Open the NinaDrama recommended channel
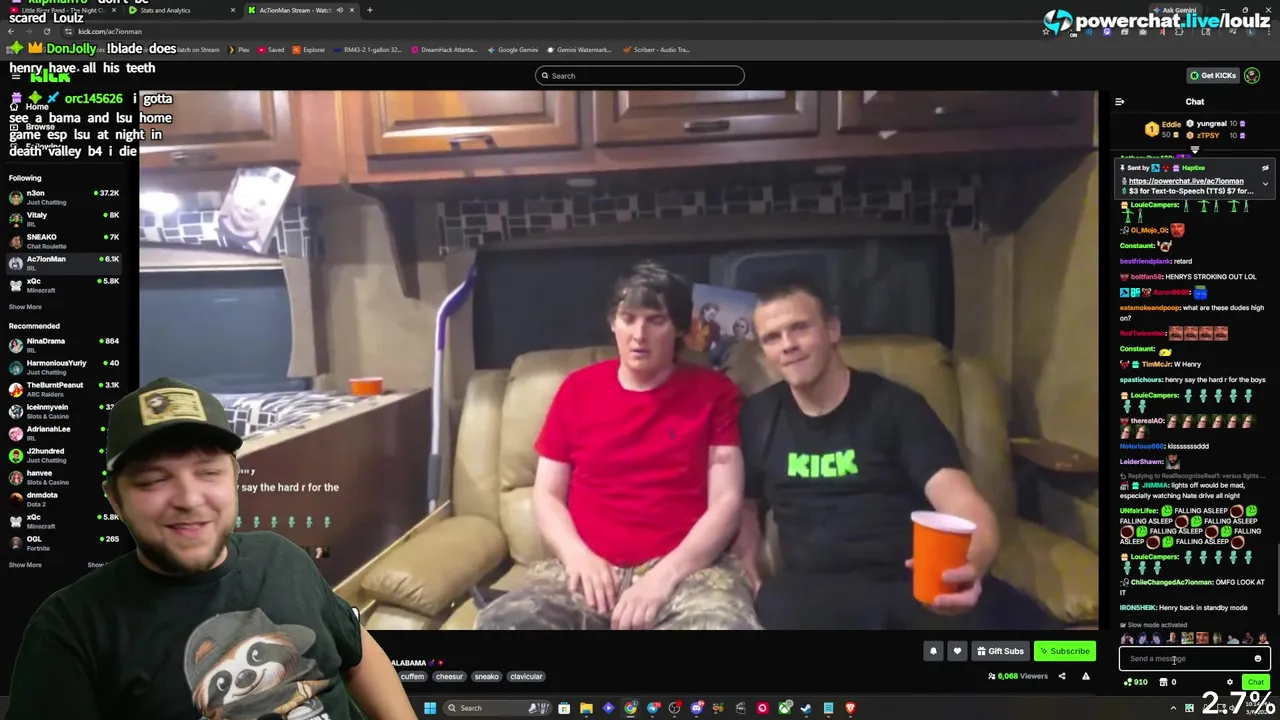This screenshot has height=720, width=1280. 64,345
